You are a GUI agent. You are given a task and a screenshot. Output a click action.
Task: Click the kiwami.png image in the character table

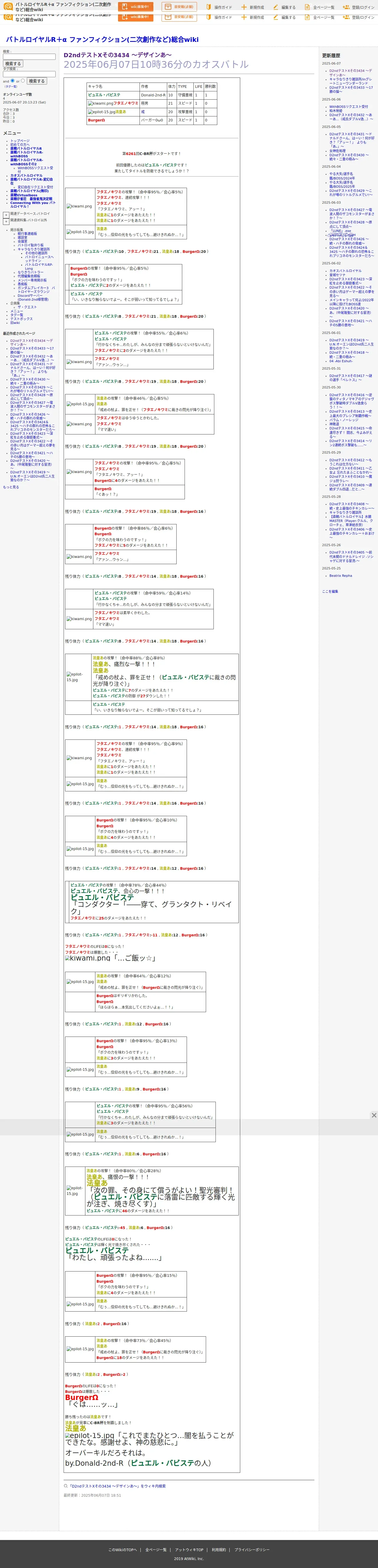(100, 103)
